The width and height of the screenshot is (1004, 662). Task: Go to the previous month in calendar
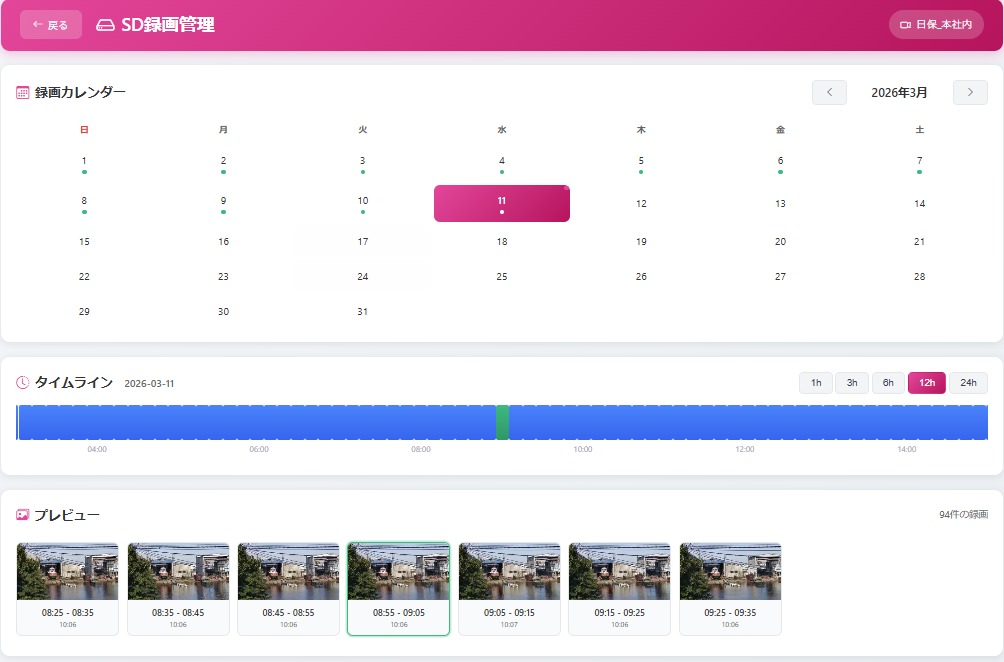(829, 93)
